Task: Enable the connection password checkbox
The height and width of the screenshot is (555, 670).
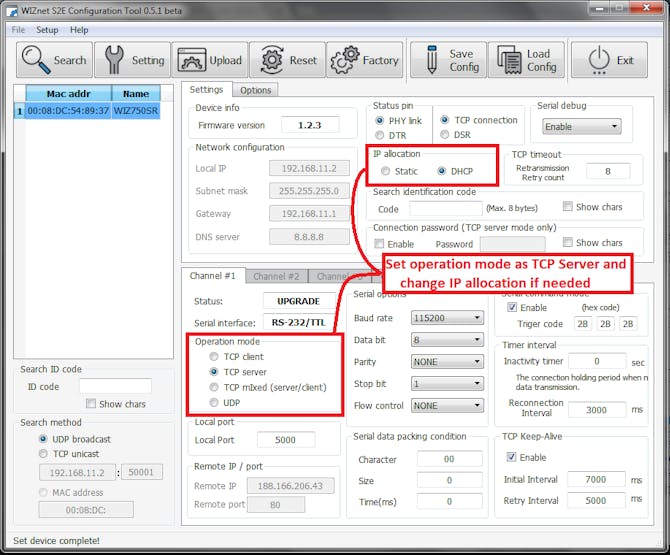Action: tap(379, 244)
